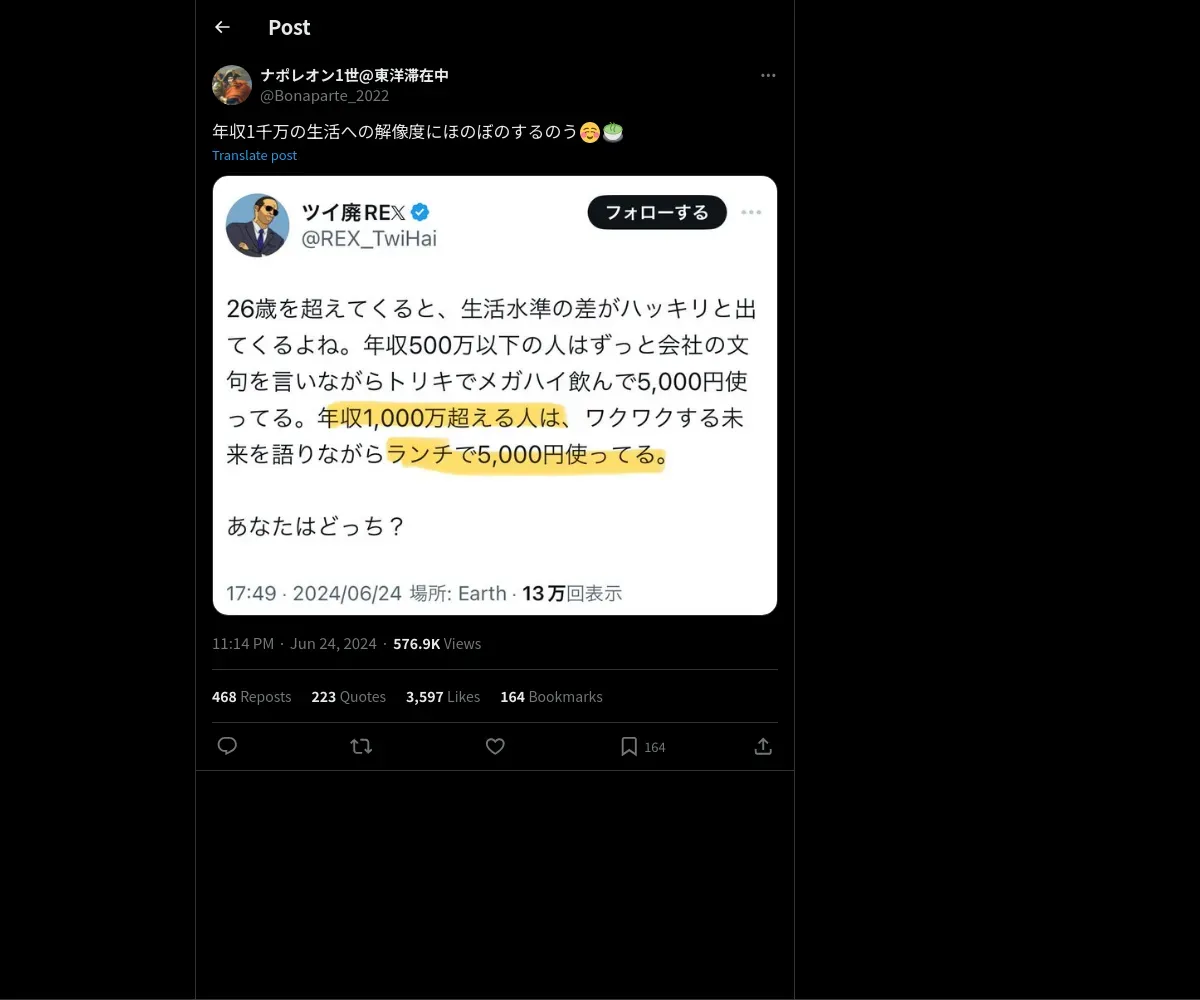
Task: Open the ツイ廃REX sunglasses avatar
Action: (258, 225)
